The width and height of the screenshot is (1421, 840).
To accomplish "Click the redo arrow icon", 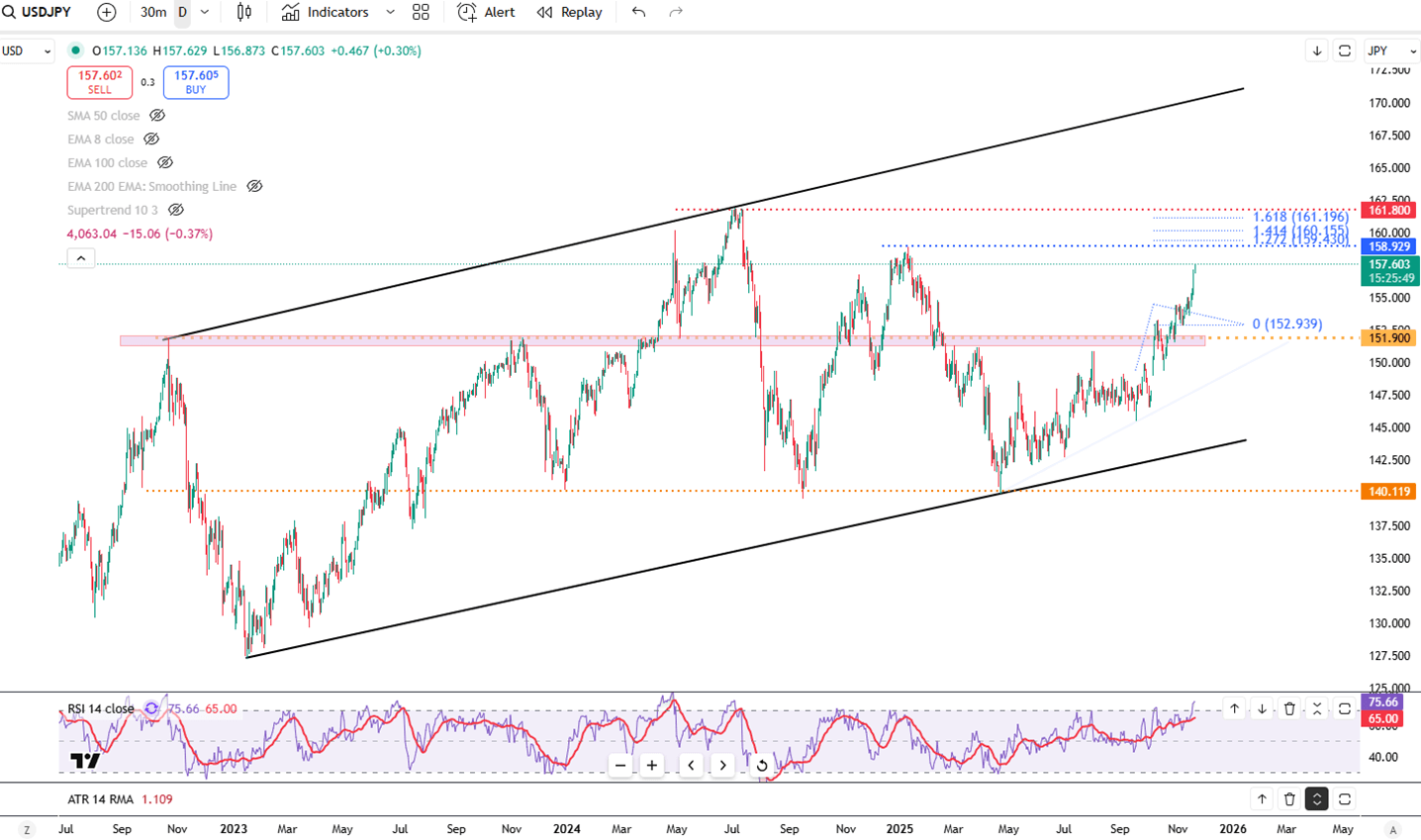I will tap(676, 12).
